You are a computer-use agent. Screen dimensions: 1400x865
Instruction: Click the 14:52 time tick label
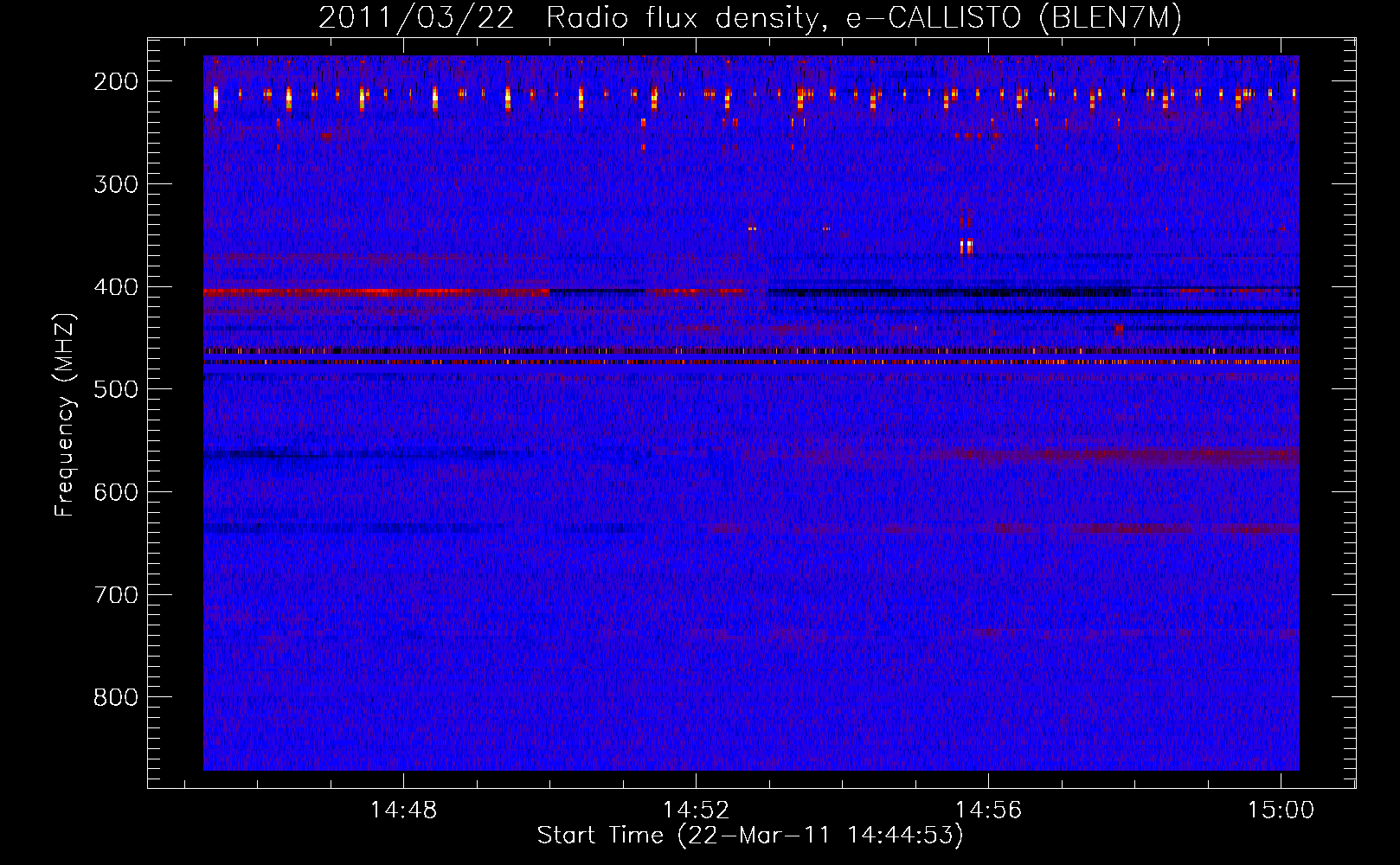click(696, 811)
